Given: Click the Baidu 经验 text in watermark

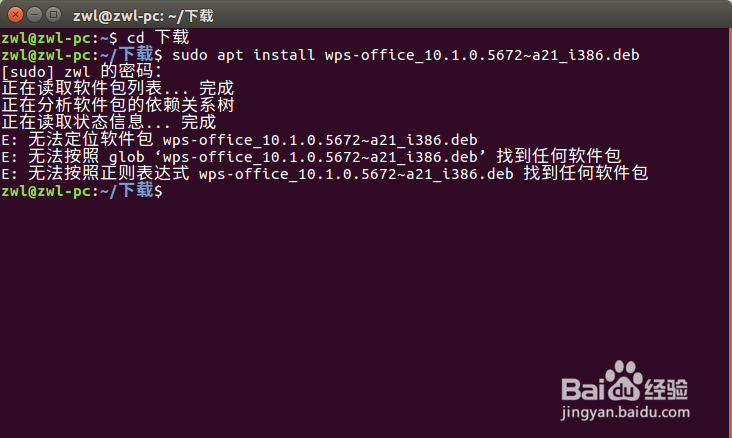Looking at the screenshot, I should pos(666,389).
